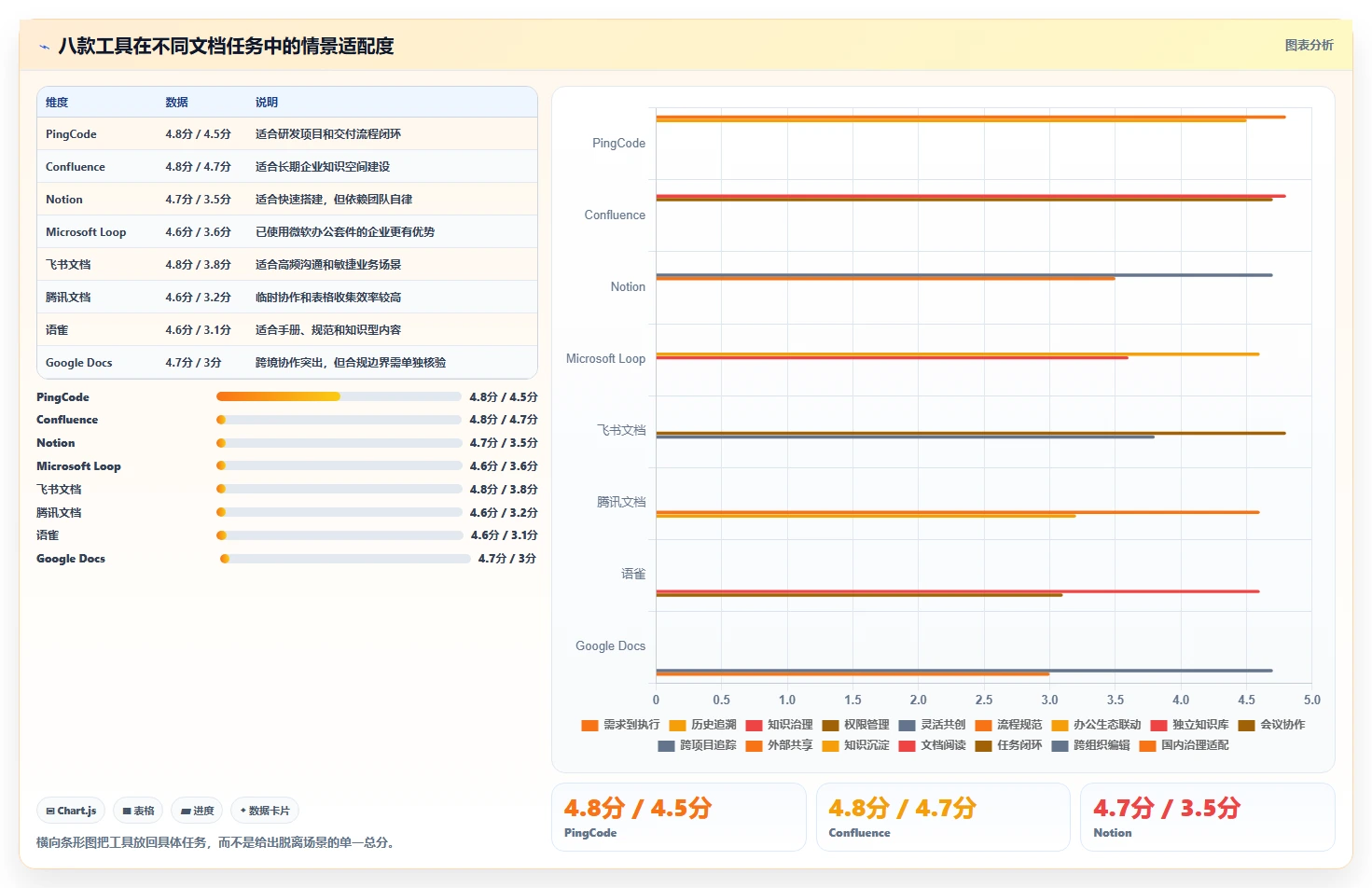
Task: Hide the 知识沉淀 legend series
Action: pos(855,745)
